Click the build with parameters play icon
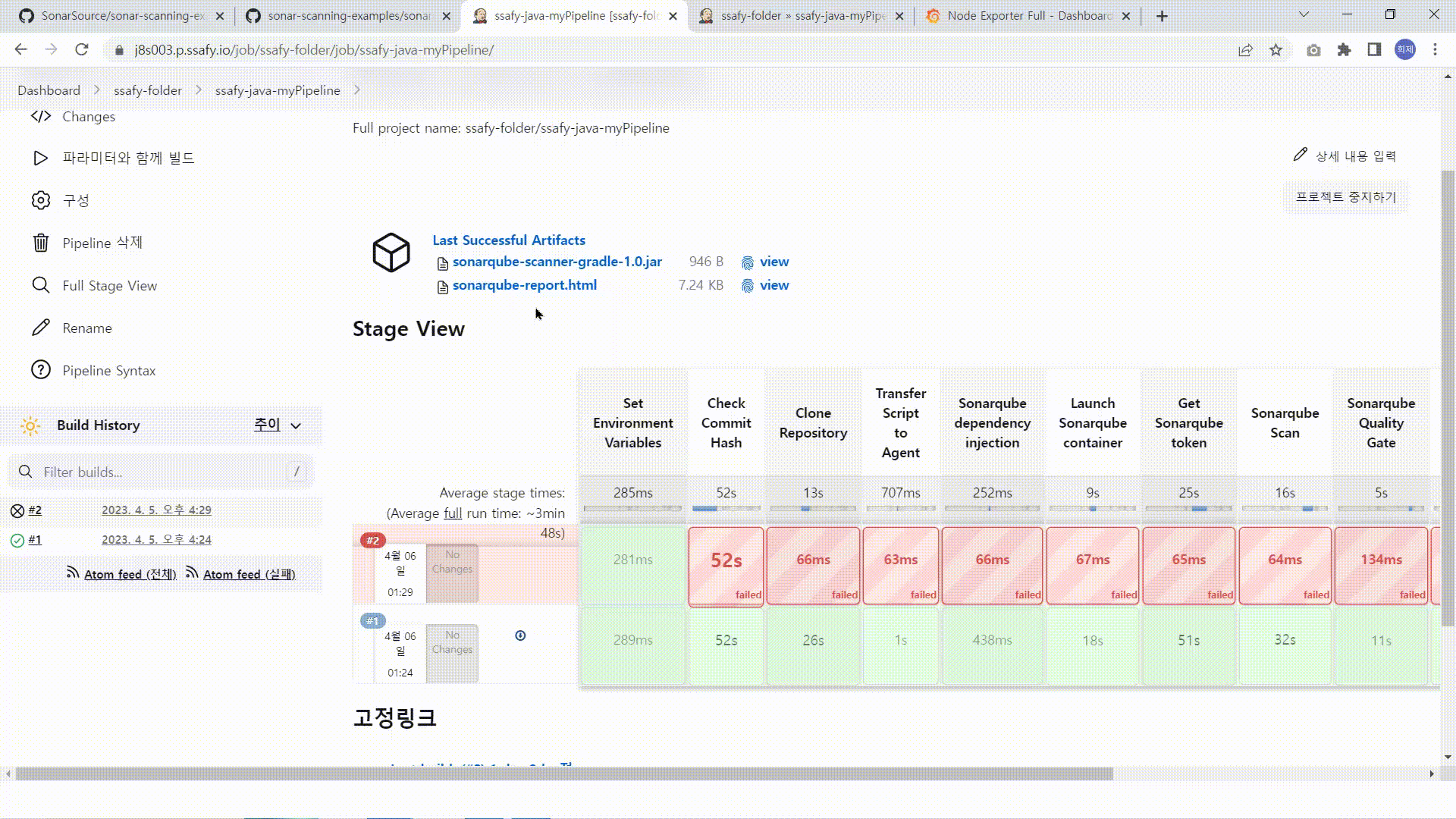Viewport: 1456px width, 819px height. pyautogui.click(x=41, y=158)
